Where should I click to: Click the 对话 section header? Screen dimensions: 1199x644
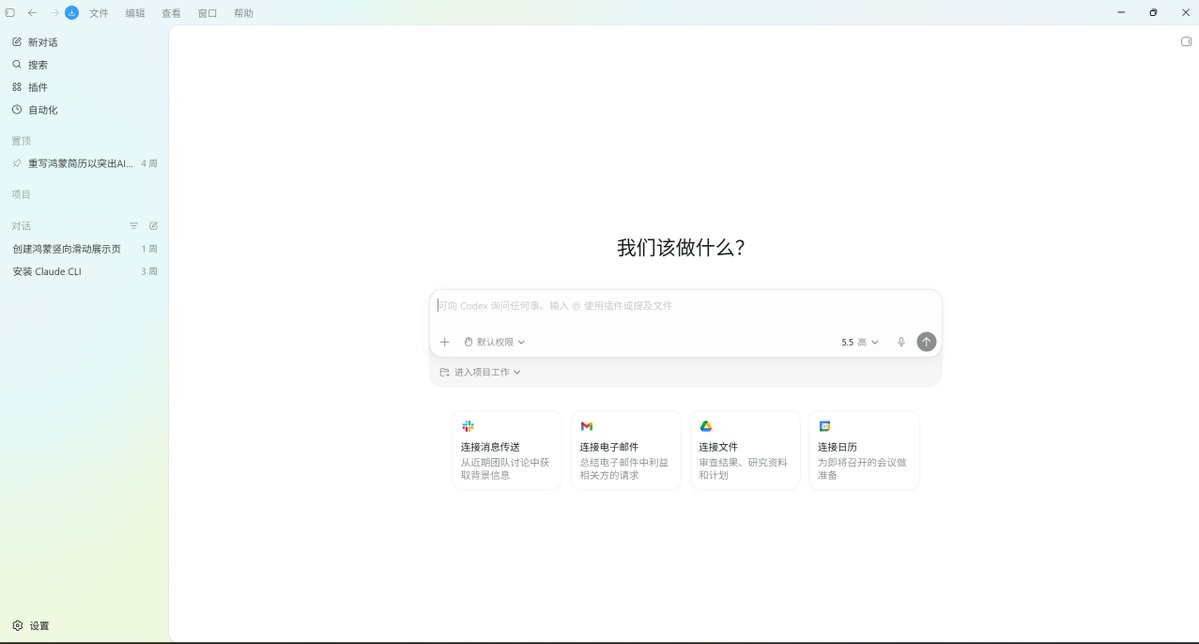tap(21, 226)
